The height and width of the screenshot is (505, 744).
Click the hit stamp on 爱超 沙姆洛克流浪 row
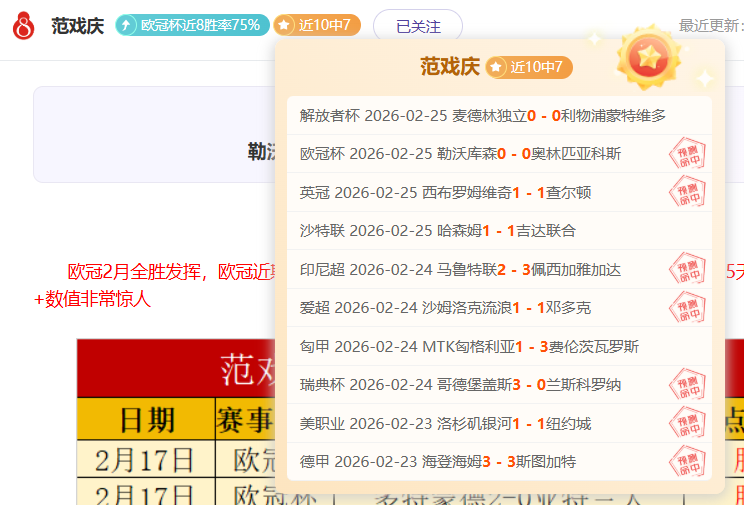pos(687,307)
